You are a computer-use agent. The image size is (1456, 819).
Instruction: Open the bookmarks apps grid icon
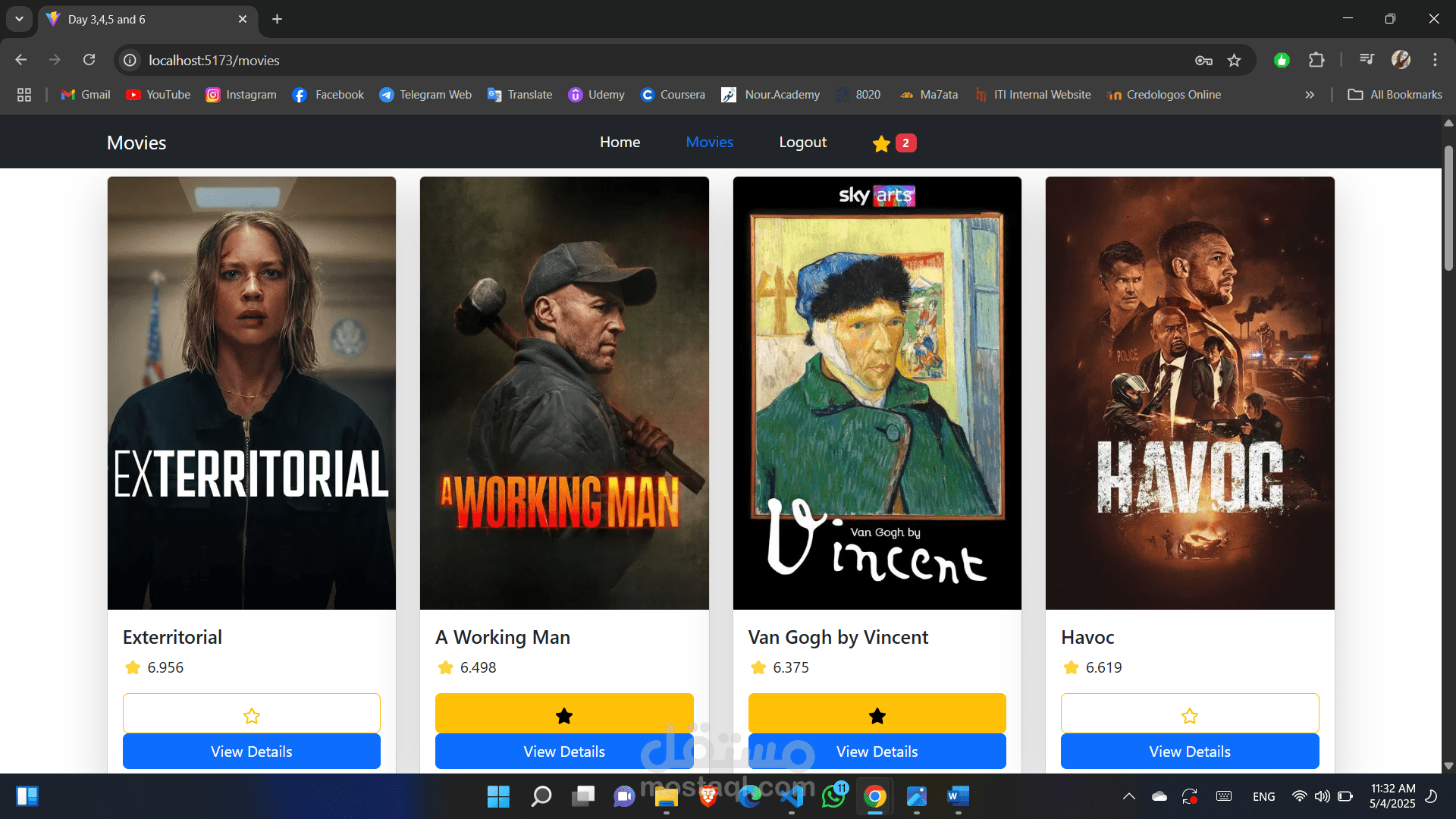24,95
